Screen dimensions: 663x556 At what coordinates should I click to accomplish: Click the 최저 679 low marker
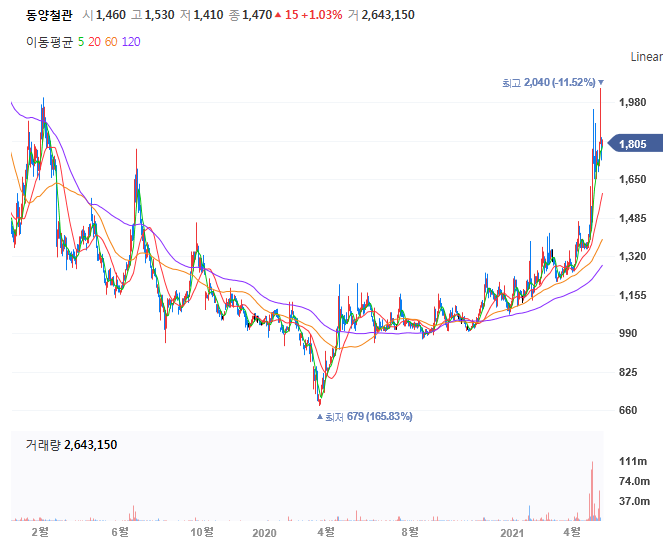[364, 417]
